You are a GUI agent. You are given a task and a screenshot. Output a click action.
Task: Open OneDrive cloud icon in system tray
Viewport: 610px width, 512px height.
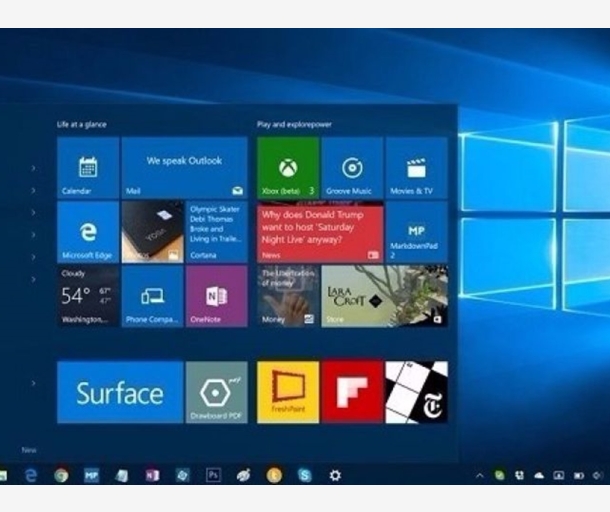[x=539, y=475]
